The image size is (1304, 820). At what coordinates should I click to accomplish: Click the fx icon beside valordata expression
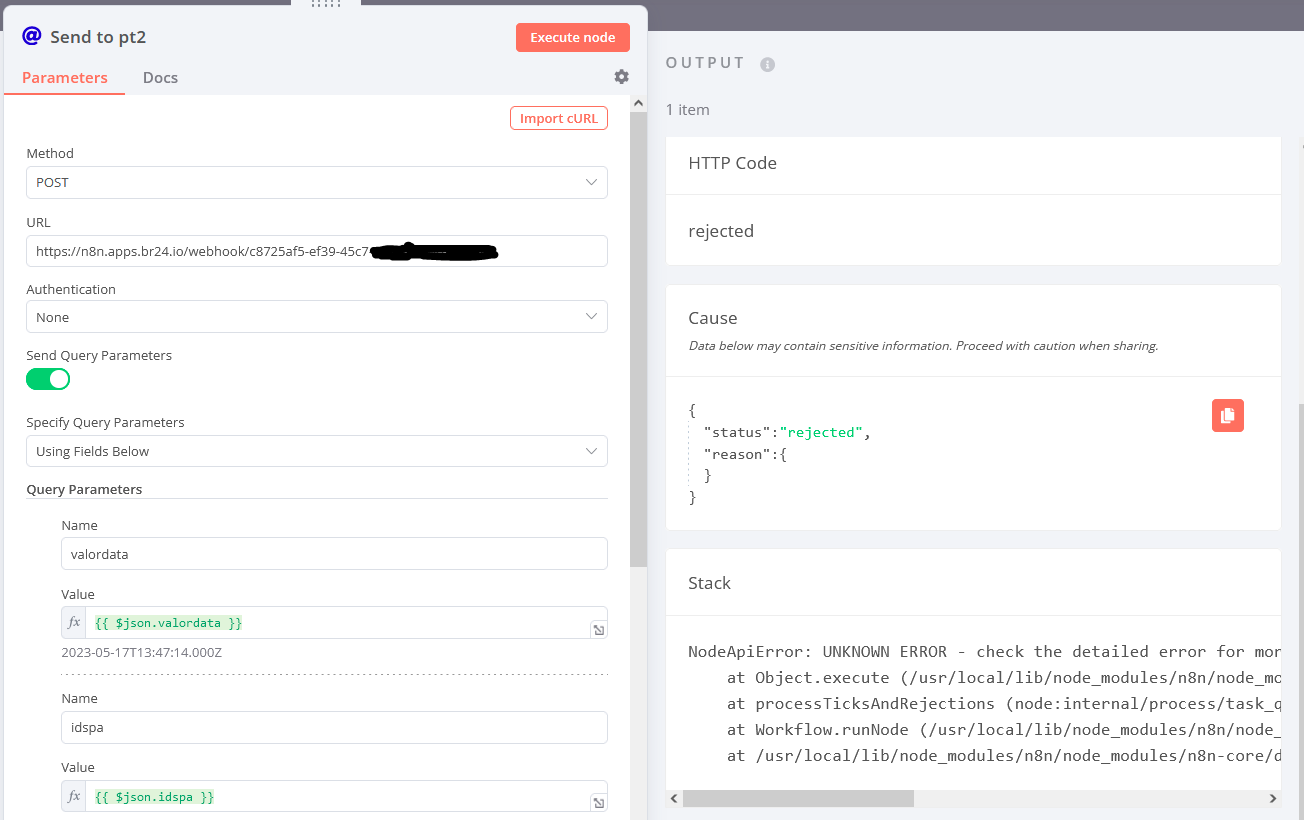click(x=74, y=623)
